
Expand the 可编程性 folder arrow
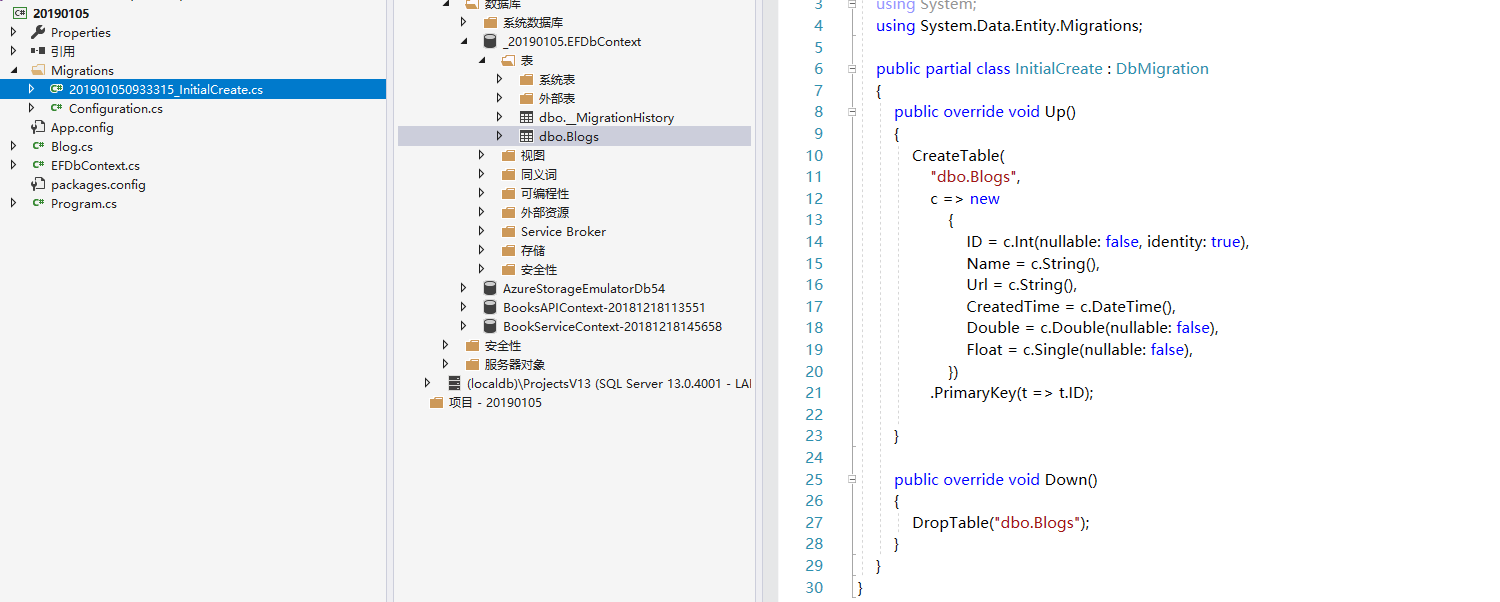(x=482, y=193)
